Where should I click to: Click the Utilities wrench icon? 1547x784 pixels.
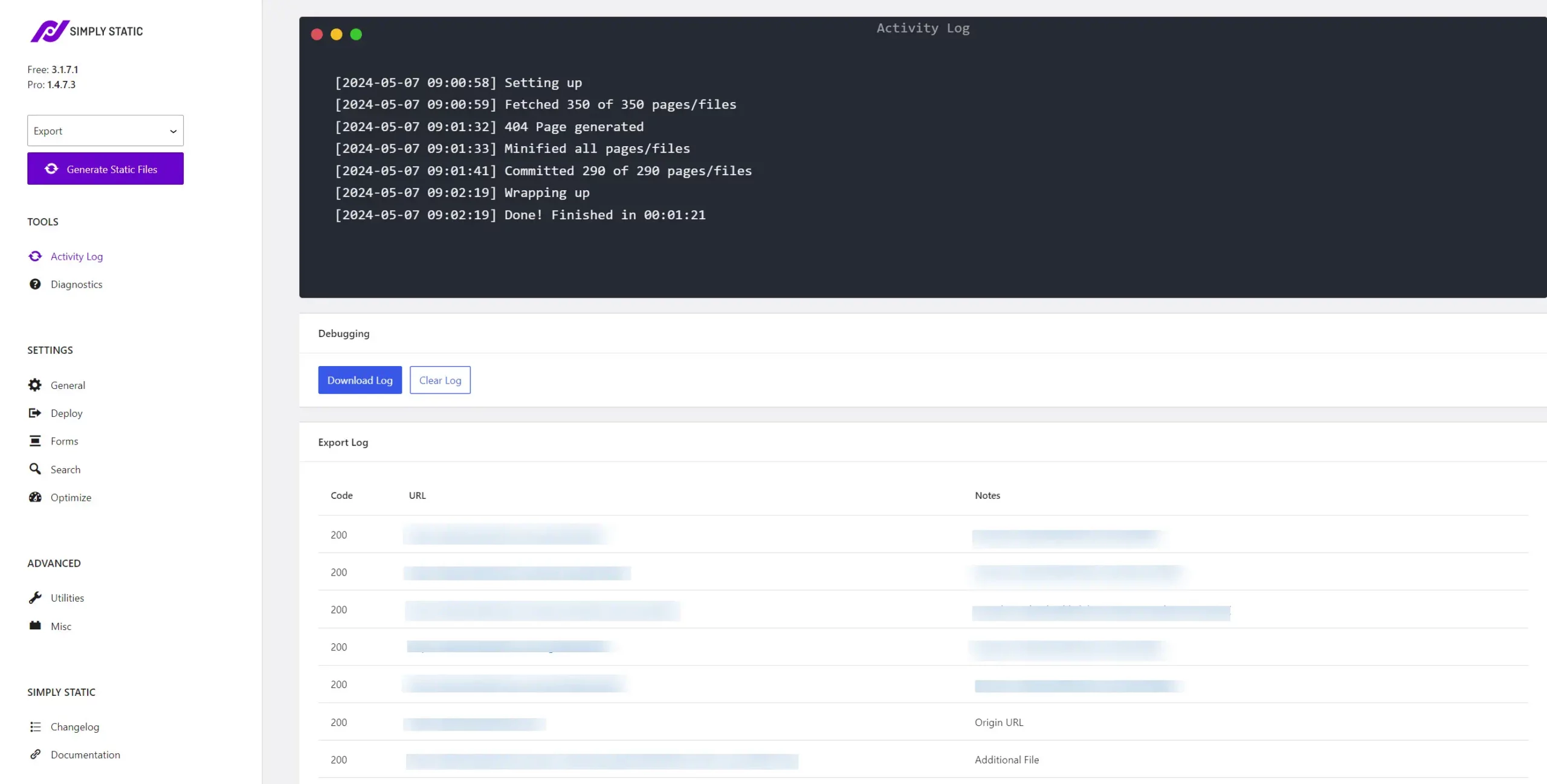click(x=35, y=597)
